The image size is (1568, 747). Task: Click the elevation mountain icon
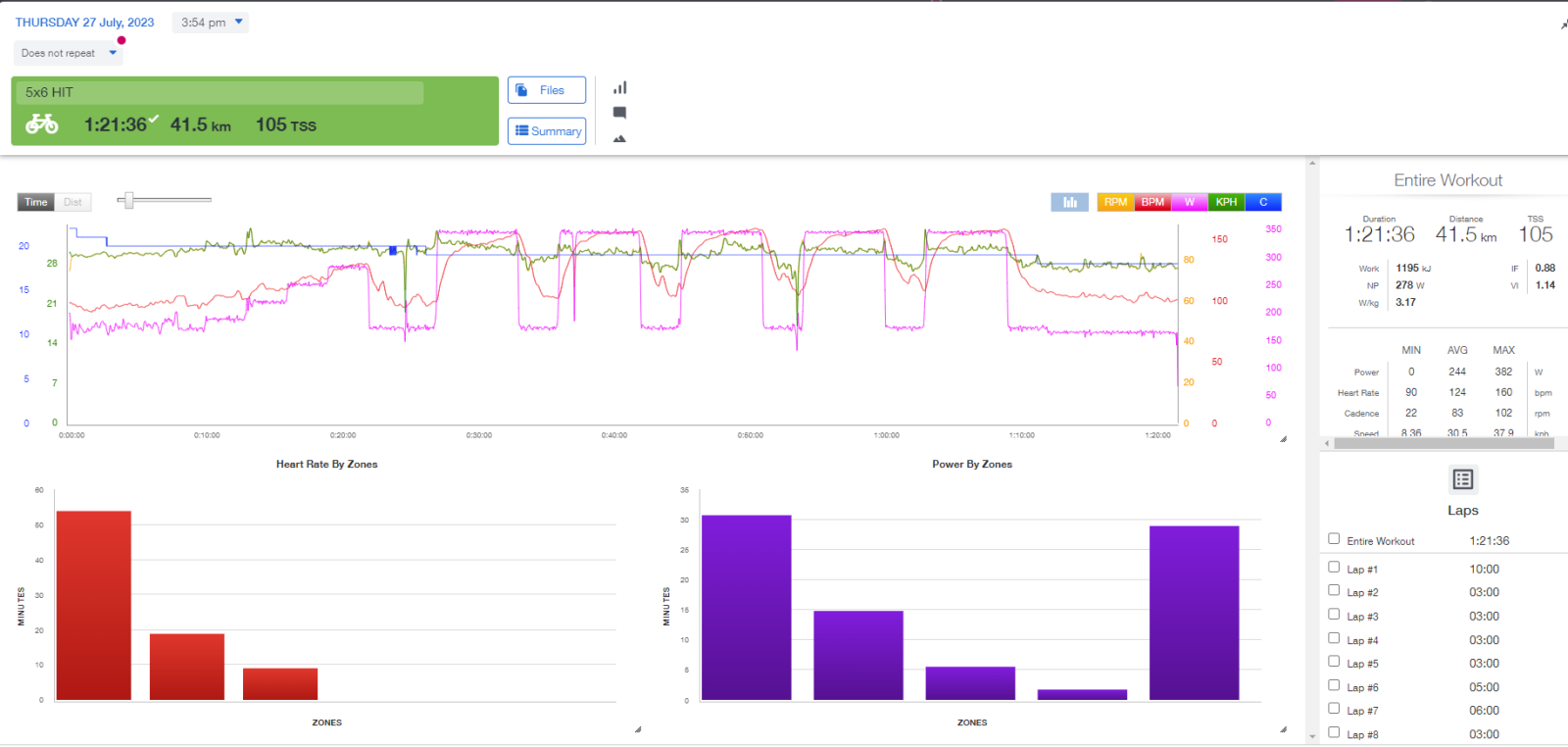(x=619, y=138)
